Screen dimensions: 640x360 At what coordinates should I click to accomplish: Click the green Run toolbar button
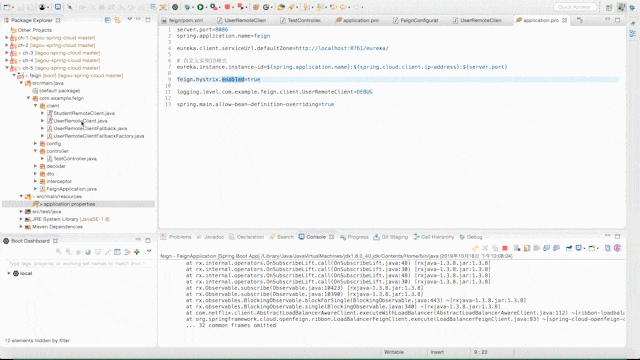[200, 7]
